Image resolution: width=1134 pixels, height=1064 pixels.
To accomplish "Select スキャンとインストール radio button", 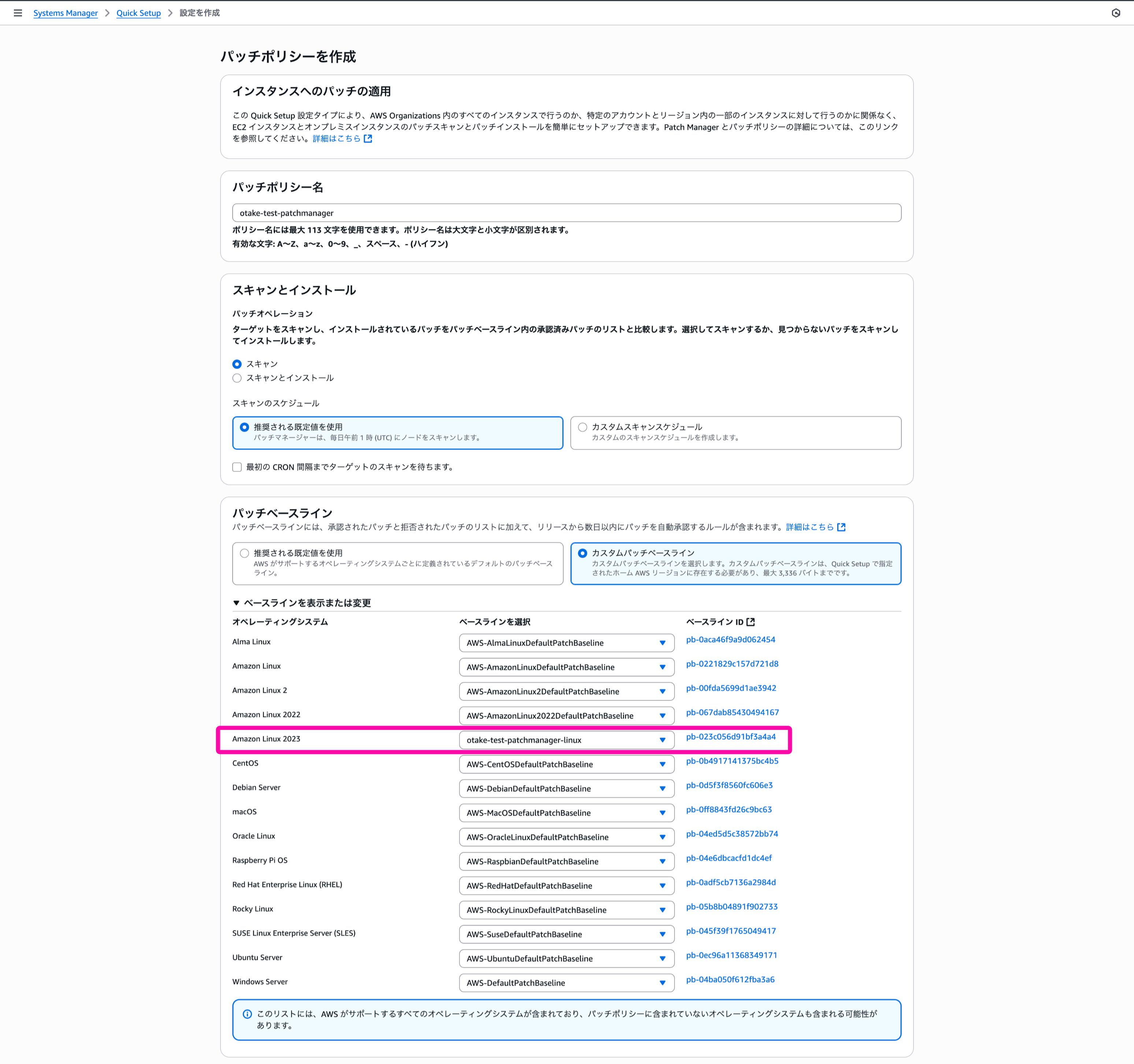I will [237, 378].
